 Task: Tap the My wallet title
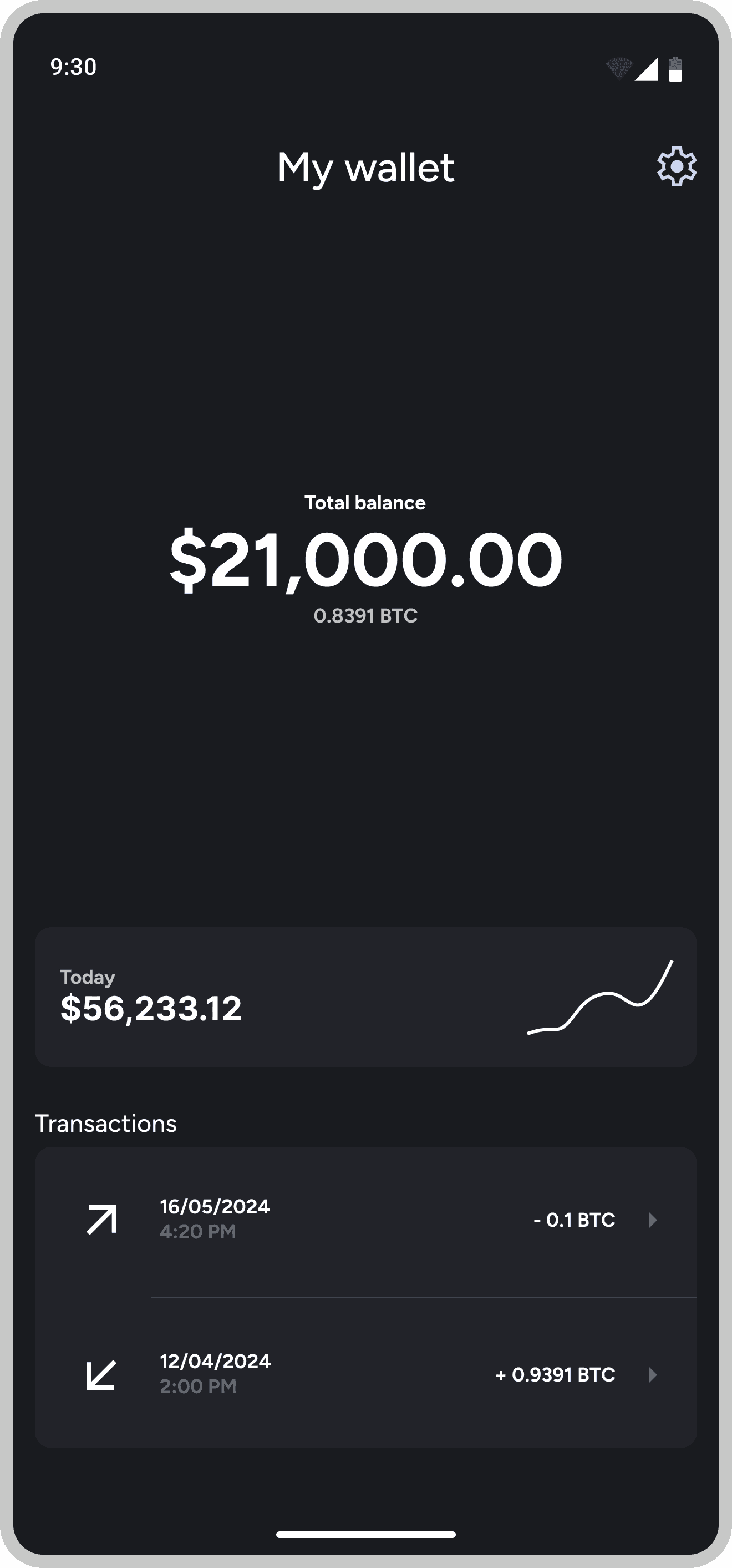tap(365, 168)
